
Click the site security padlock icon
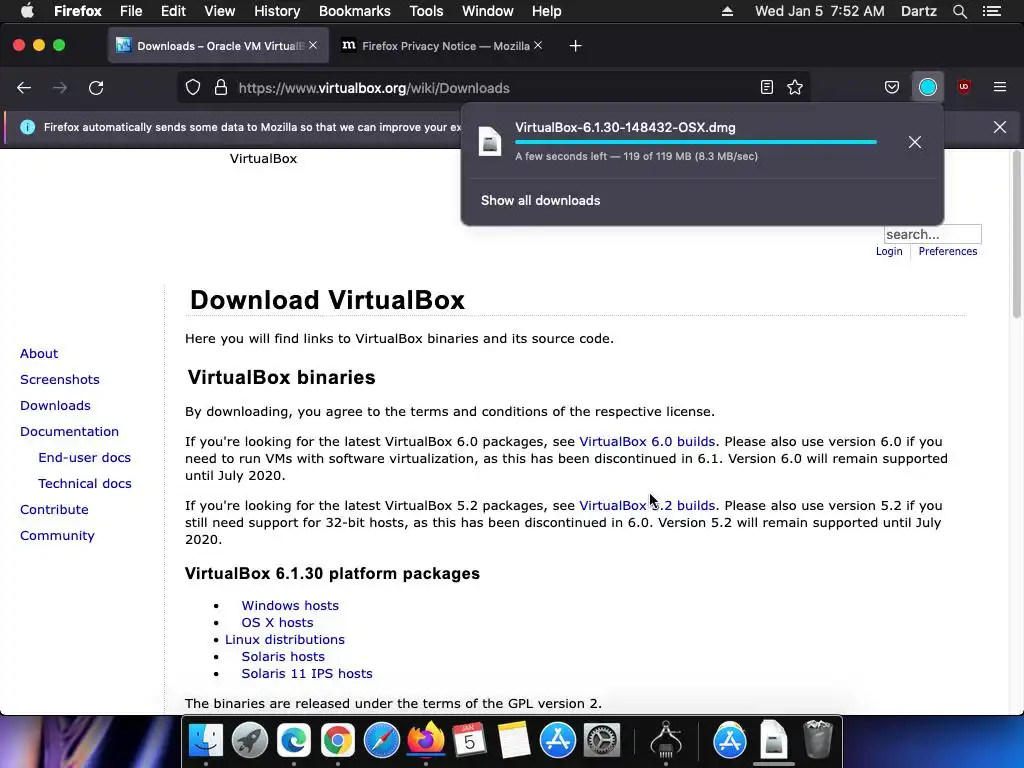tap(221, 88)
